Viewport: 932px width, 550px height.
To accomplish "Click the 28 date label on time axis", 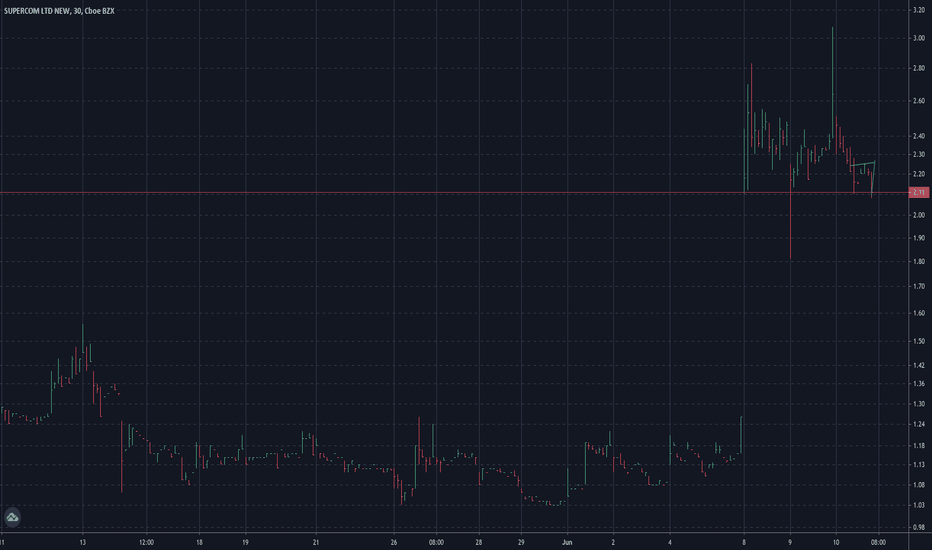I will (x=478, y=542).
